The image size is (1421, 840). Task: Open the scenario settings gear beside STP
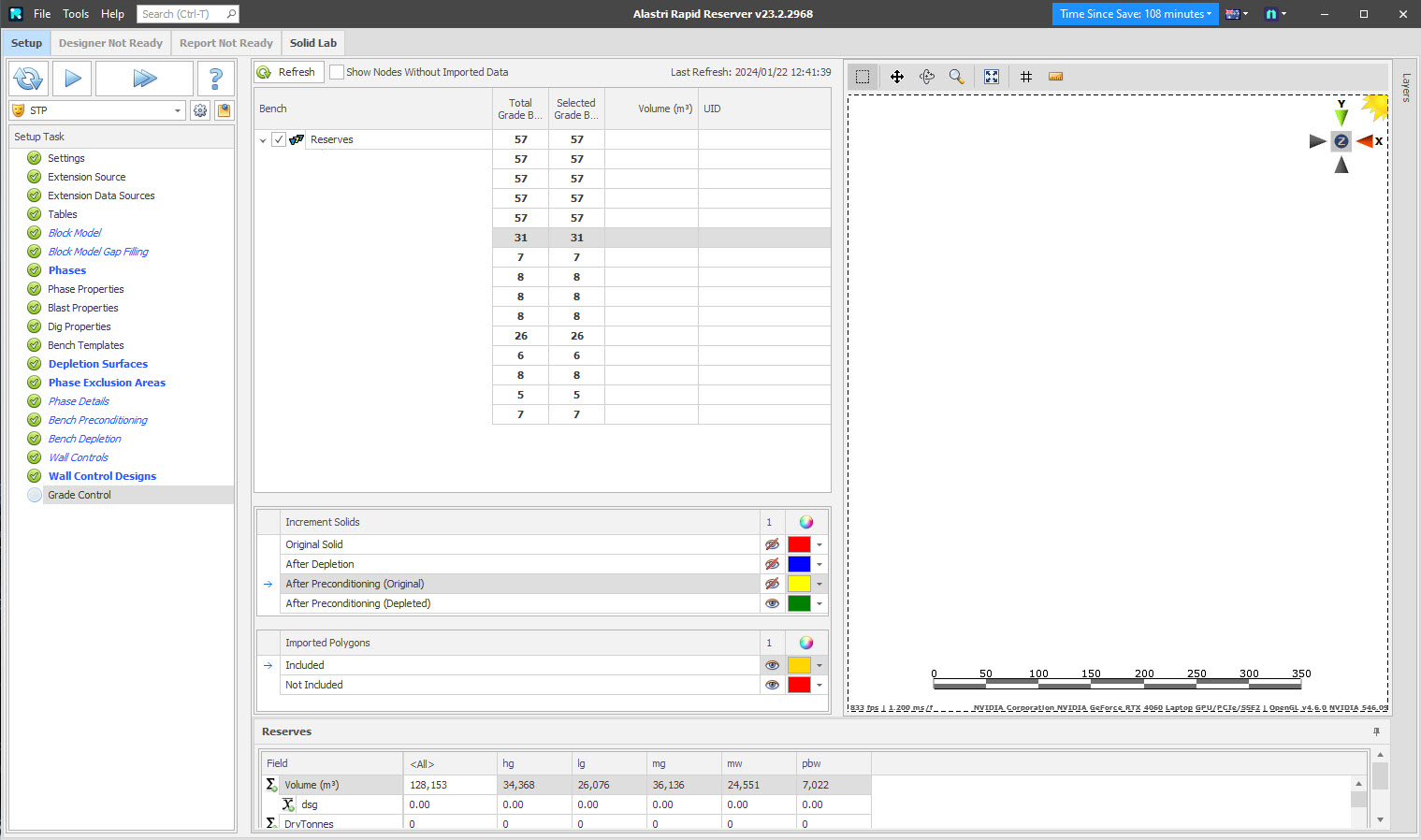coord(200,109)
